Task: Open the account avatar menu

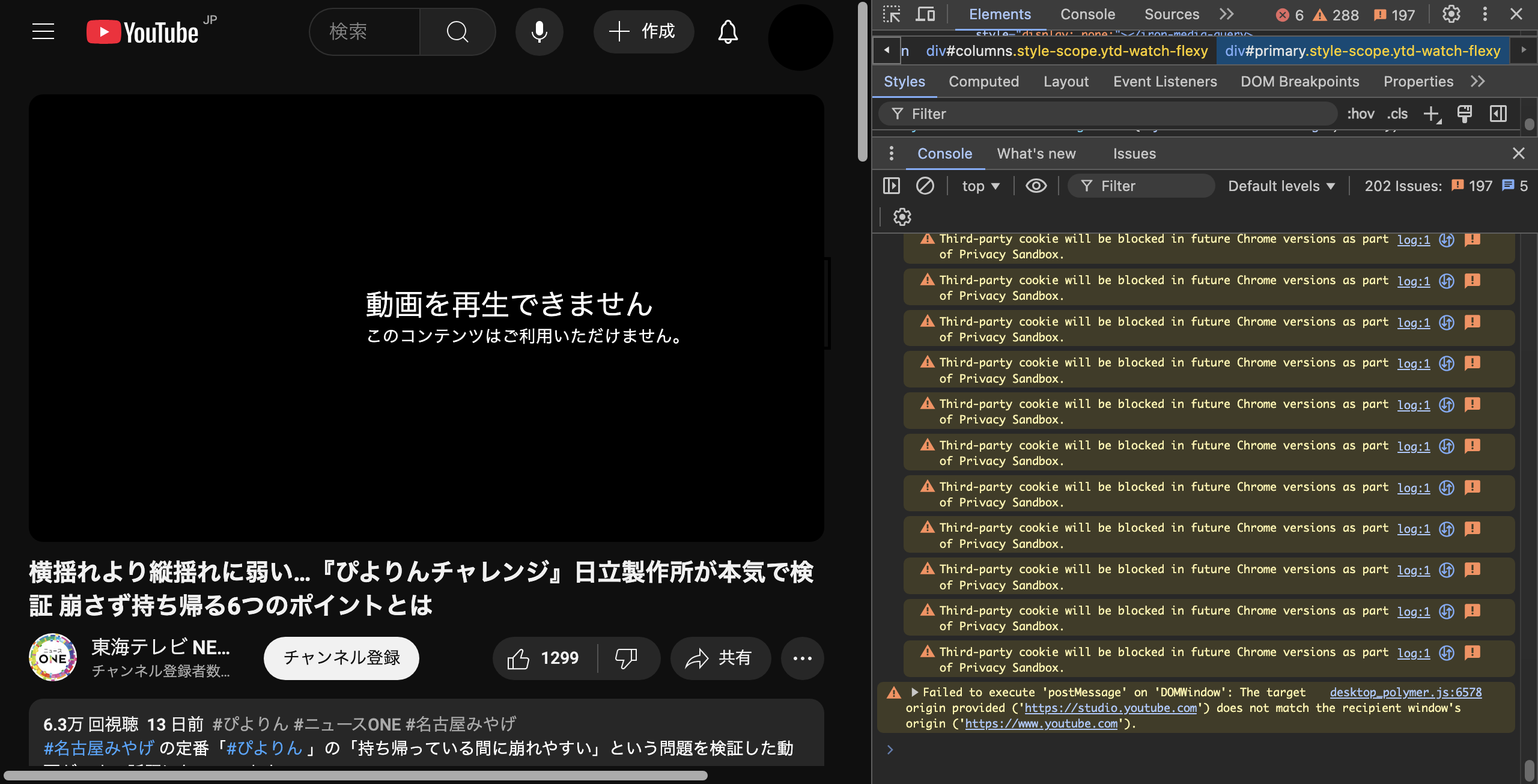Action: point(800,37)
